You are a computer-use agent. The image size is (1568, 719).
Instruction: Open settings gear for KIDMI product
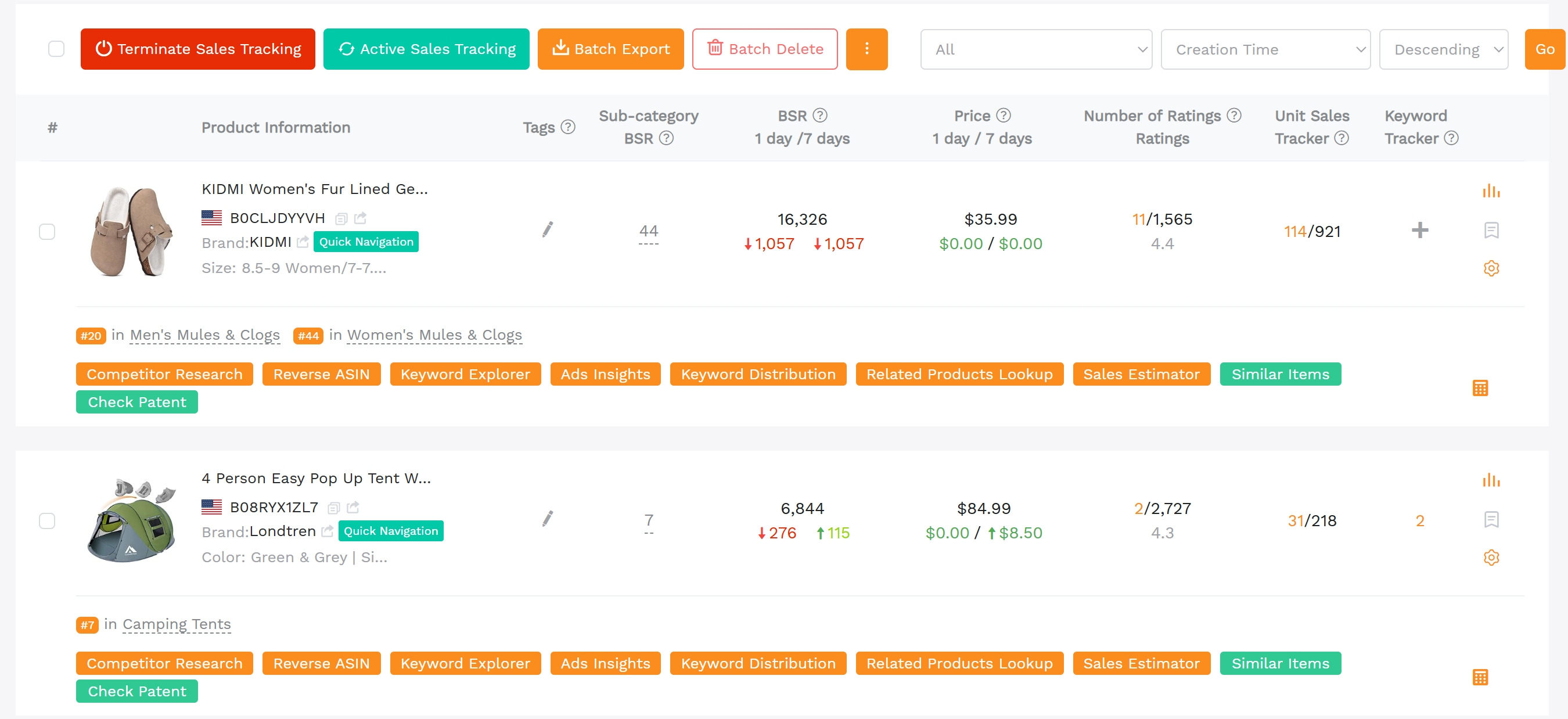point(1491,268)
